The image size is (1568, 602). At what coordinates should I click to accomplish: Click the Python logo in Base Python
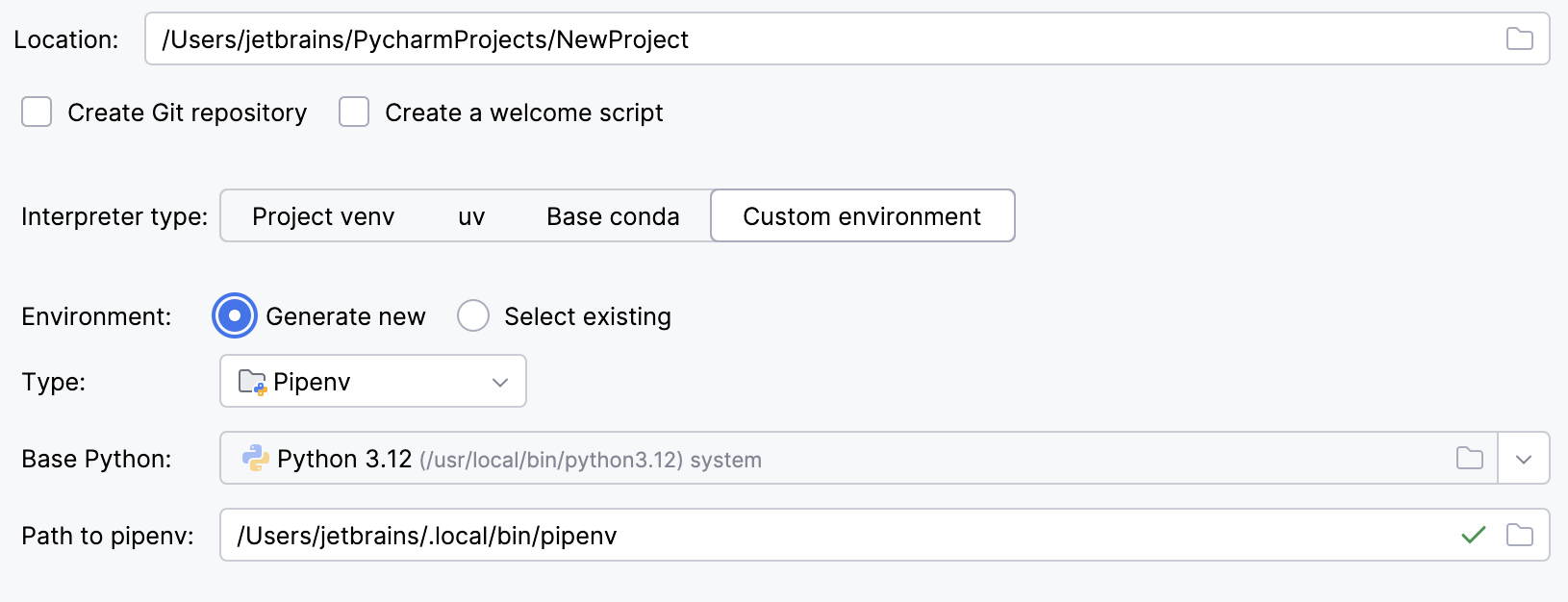tap(255, 459)
